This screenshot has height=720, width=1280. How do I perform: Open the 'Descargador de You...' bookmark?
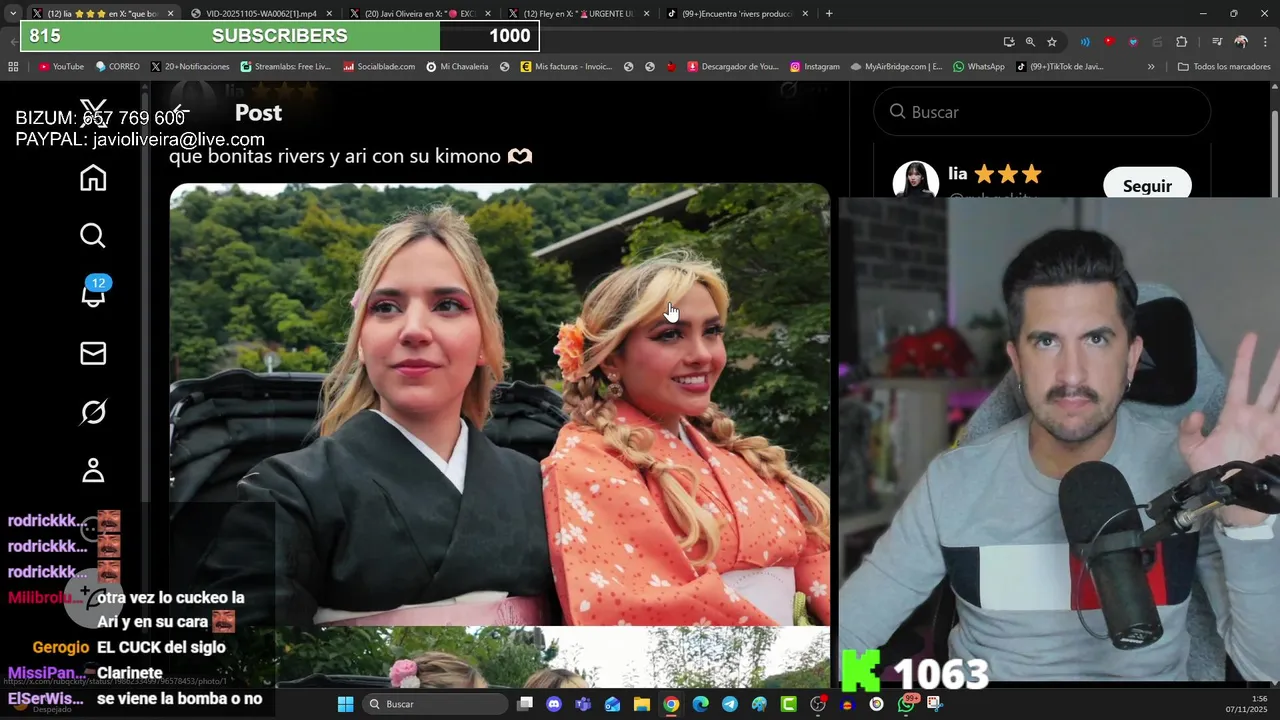pyautogui.click(x=733, y=67)
